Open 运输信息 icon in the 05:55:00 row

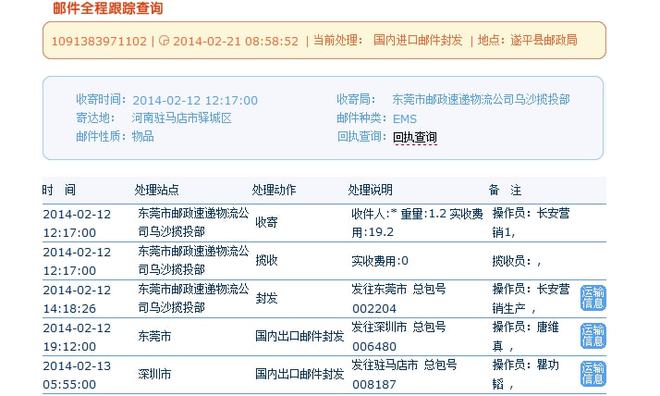pos(593,374)
